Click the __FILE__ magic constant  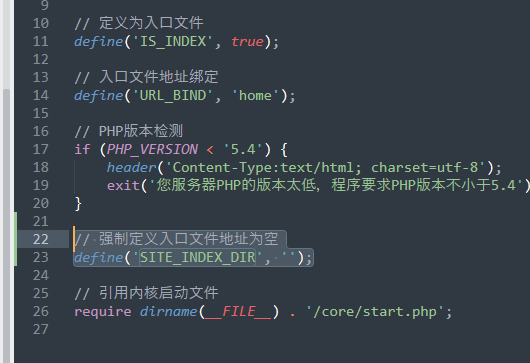239,312
